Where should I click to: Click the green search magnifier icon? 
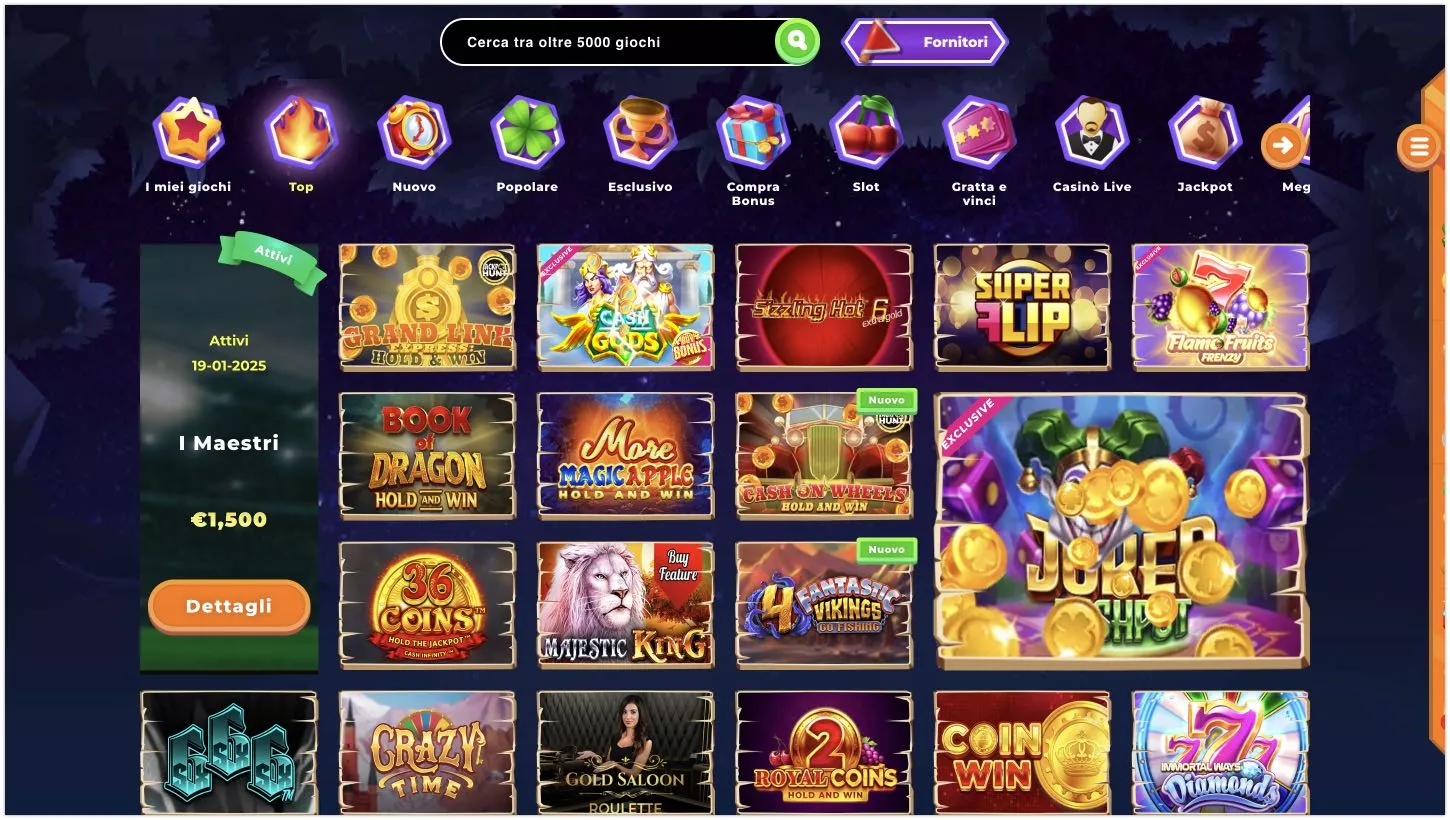click(x=797, y=42)
